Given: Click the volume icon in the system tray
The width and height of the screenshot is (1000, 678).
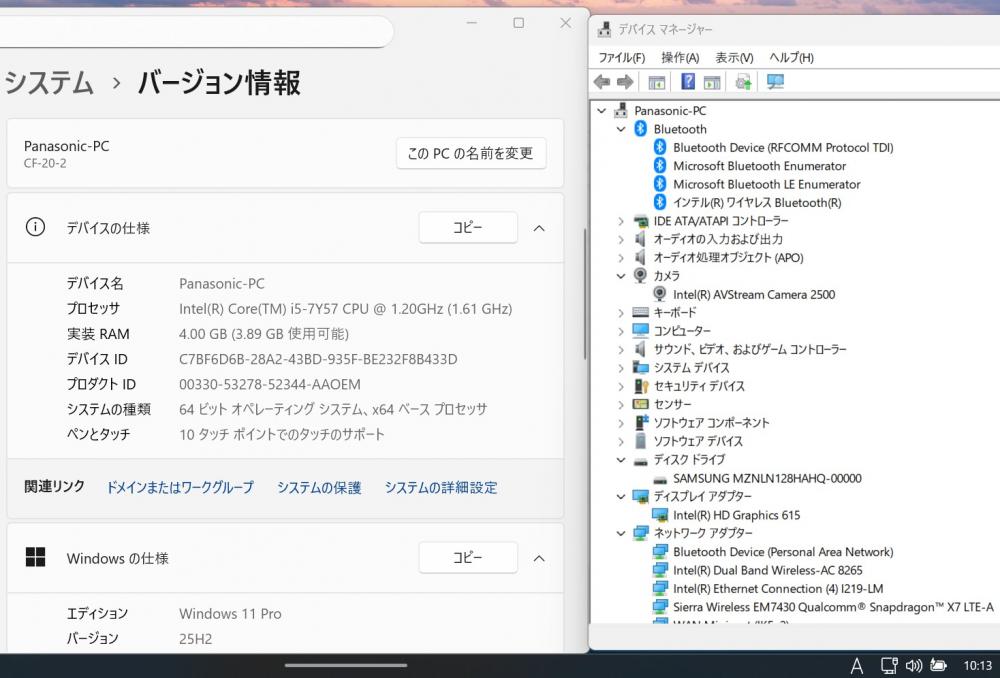Looking at the screenshot, I should pos(913,665).
